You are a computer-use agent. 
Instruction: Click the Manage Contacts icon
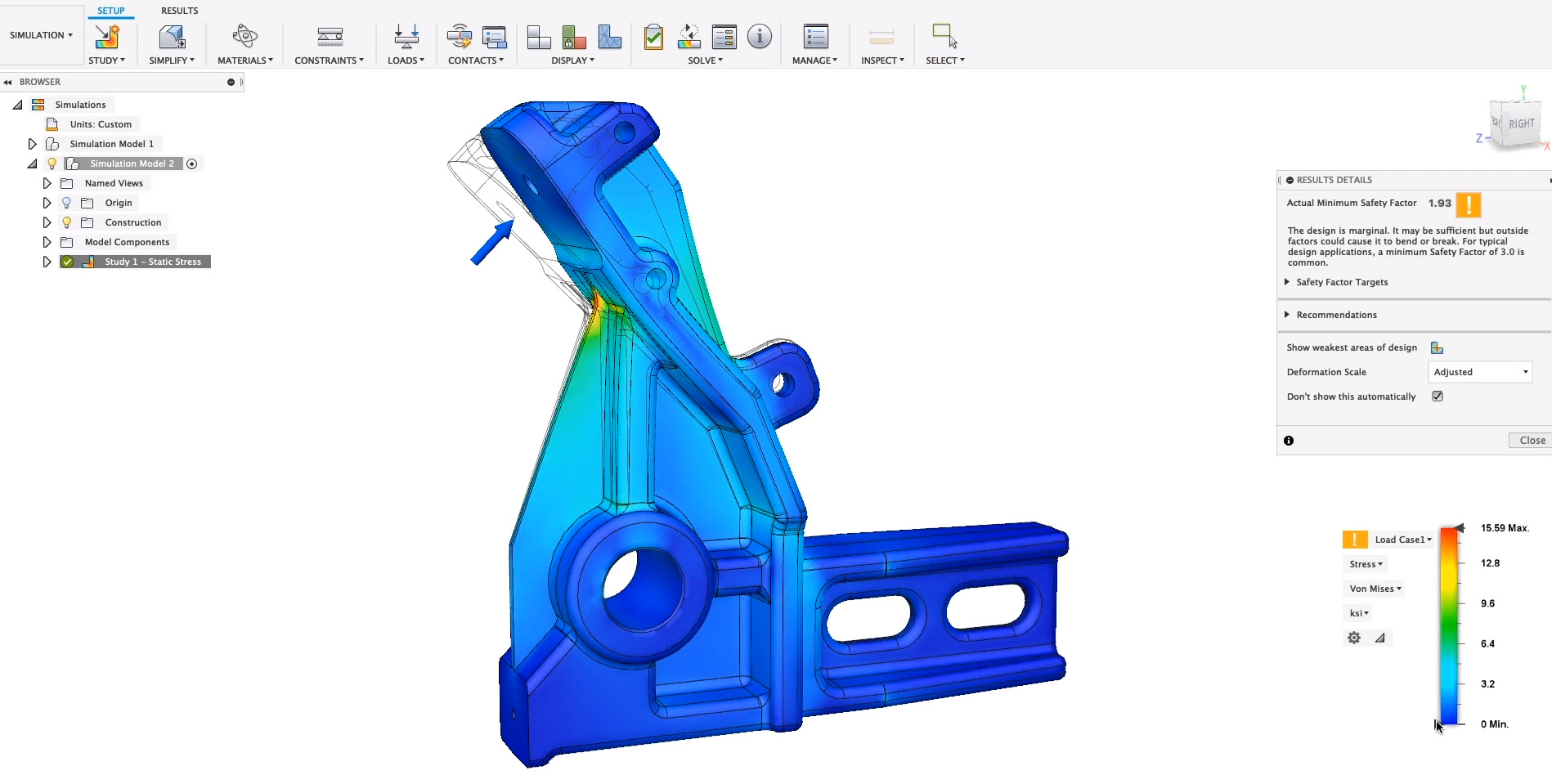coord(494,37)
